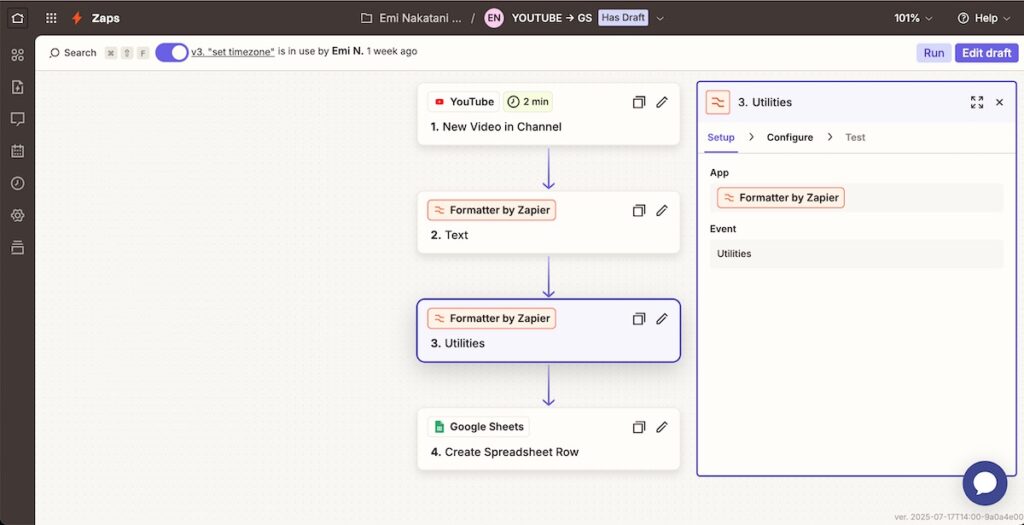Click the Run button
This screenshot has height=525, width=1024.
tap(934, 53)
